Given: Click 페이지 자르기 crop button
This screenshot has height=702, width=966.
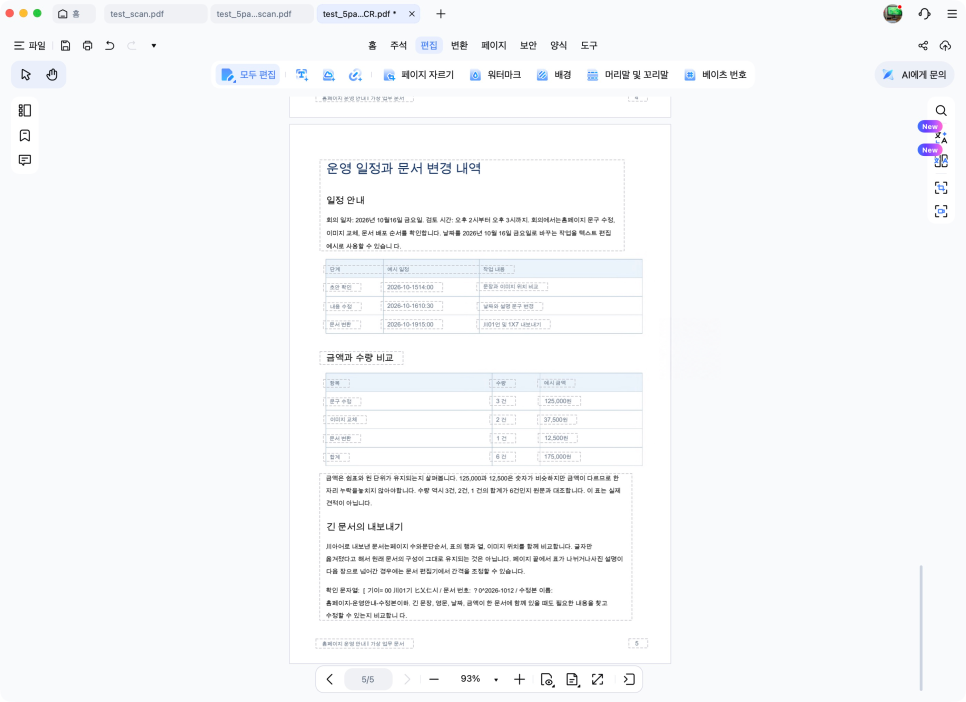Looking at the screenshot, I should 418,75.
